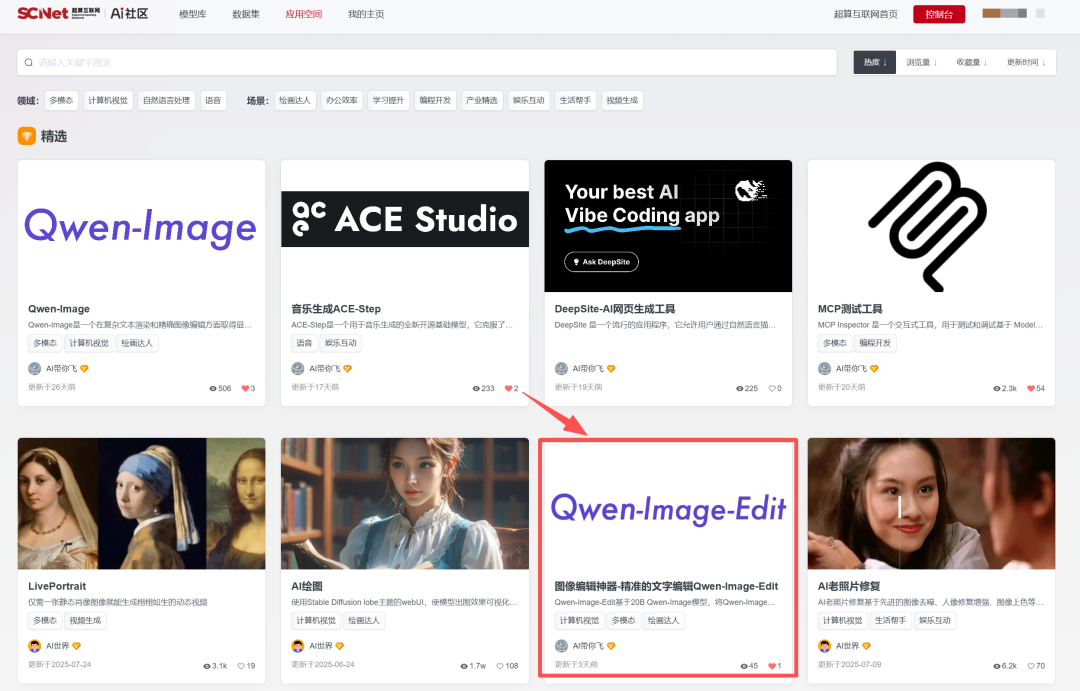Click 生活帮手 tag on AI老照片修复 card
The width and height of the screenshot is (1080, 691).
click(x=891, y=621)
